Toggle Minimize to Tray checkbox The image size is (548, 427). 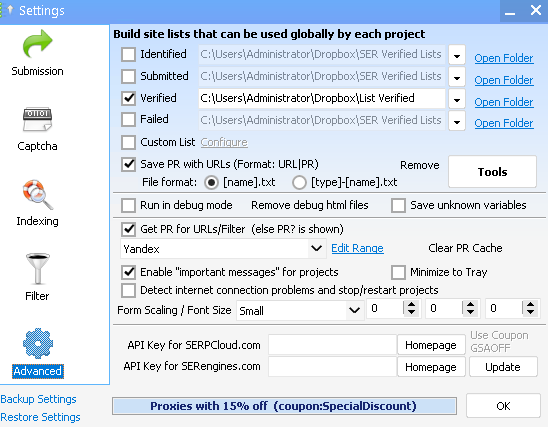[x=398, y=272]
